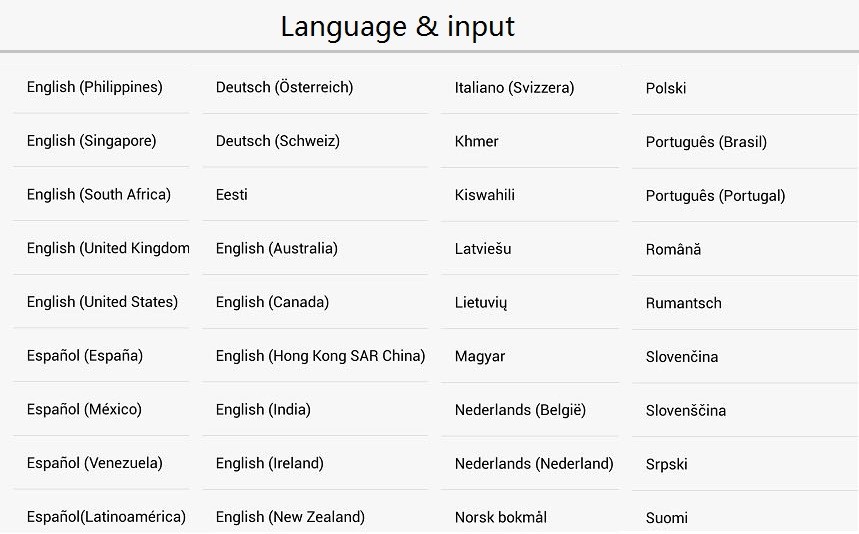This screenshot has width=859, height=534.
Task: Choose English (Philippines) from list
Action: (95, 88)
